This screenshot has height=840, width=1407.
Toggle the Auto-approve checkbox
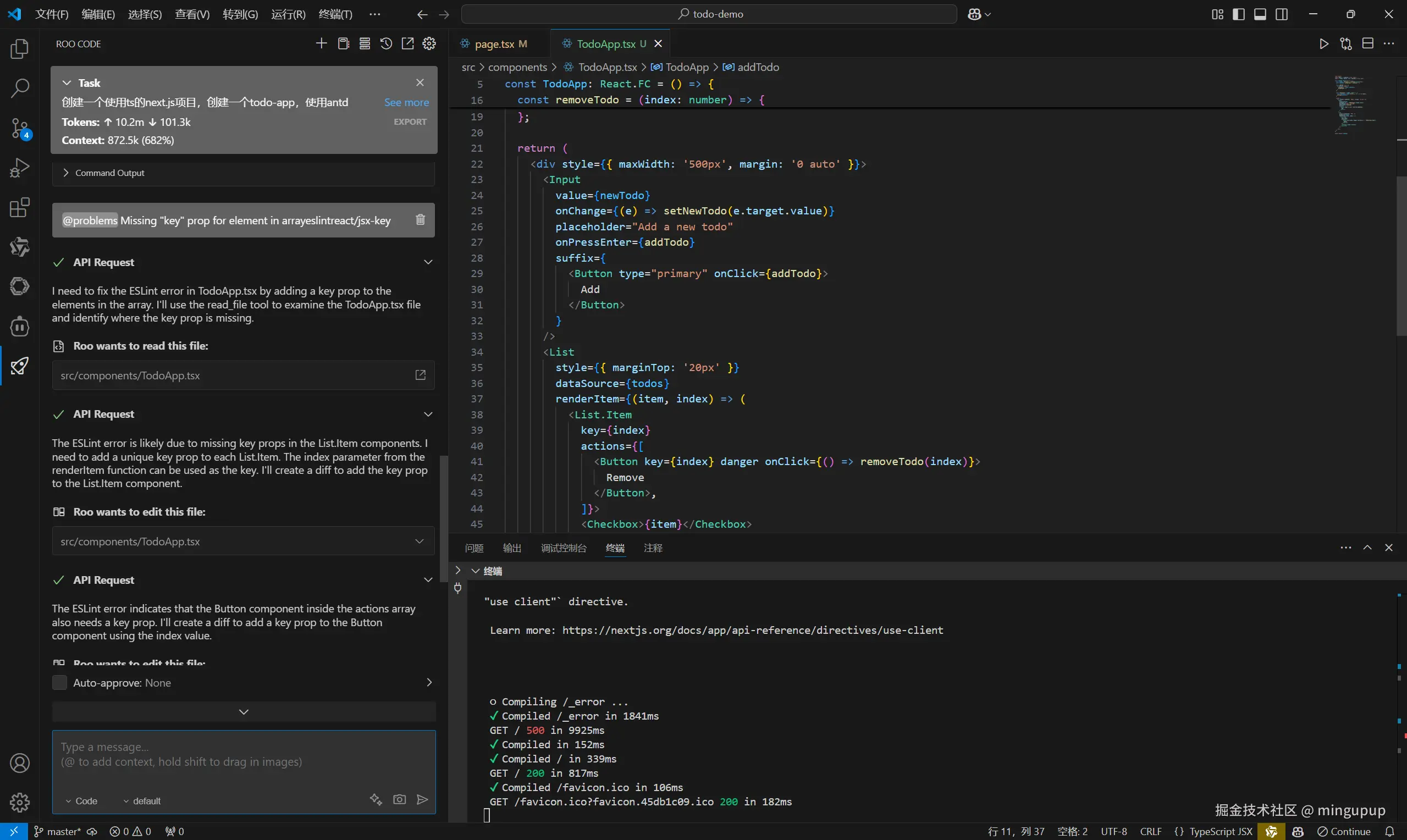[59, 683]
